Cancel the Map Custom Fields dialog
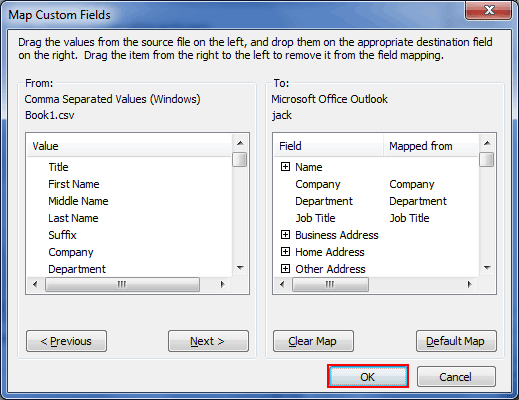519x400 pixels. pos(456,377)
